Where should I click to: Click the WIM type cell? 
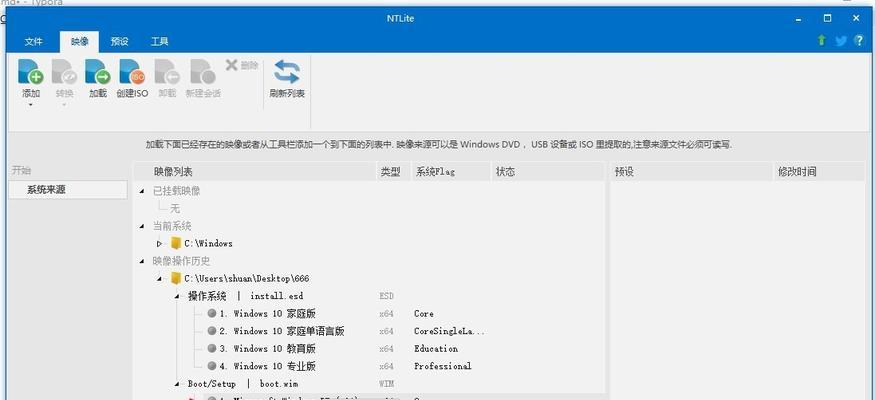pyautogui.click(x=386, y=384)
